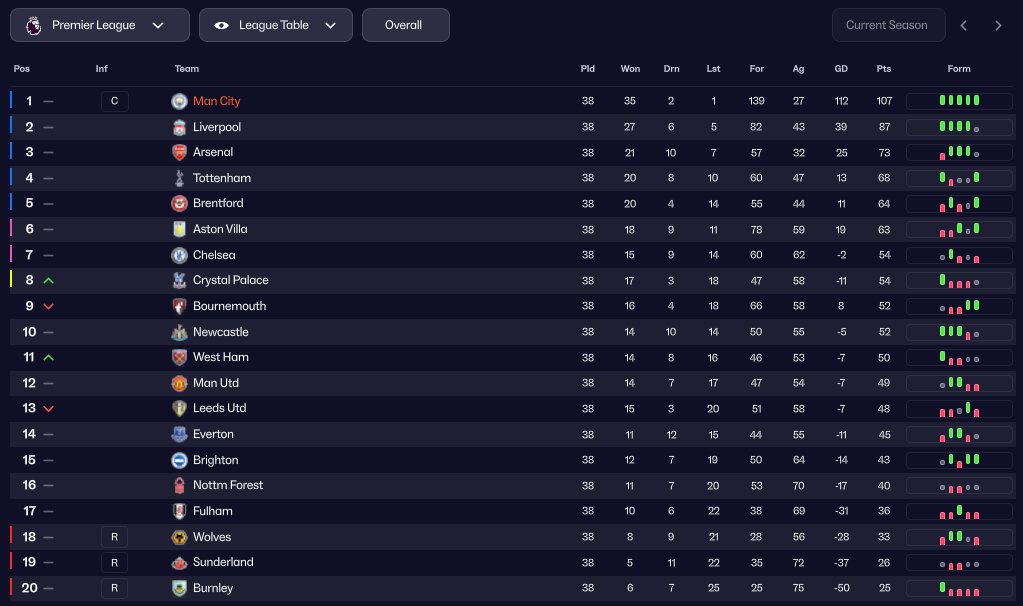
Task: Open the Premier League competition dropdown
Action: click(100, 25)
